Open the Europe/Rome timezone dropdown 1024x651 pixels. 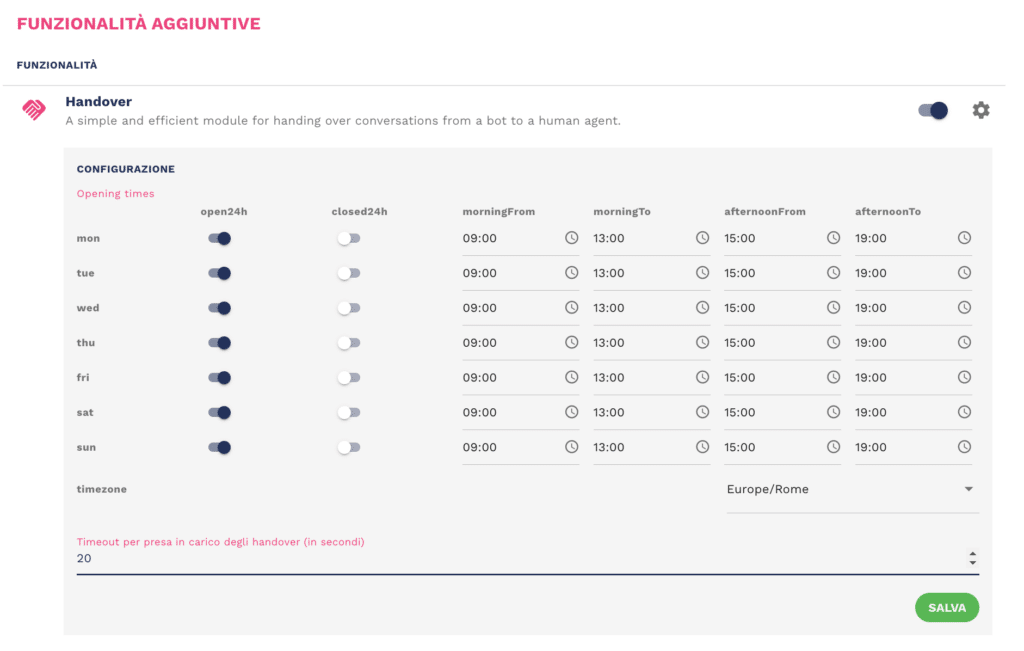(x=852, y=490)
